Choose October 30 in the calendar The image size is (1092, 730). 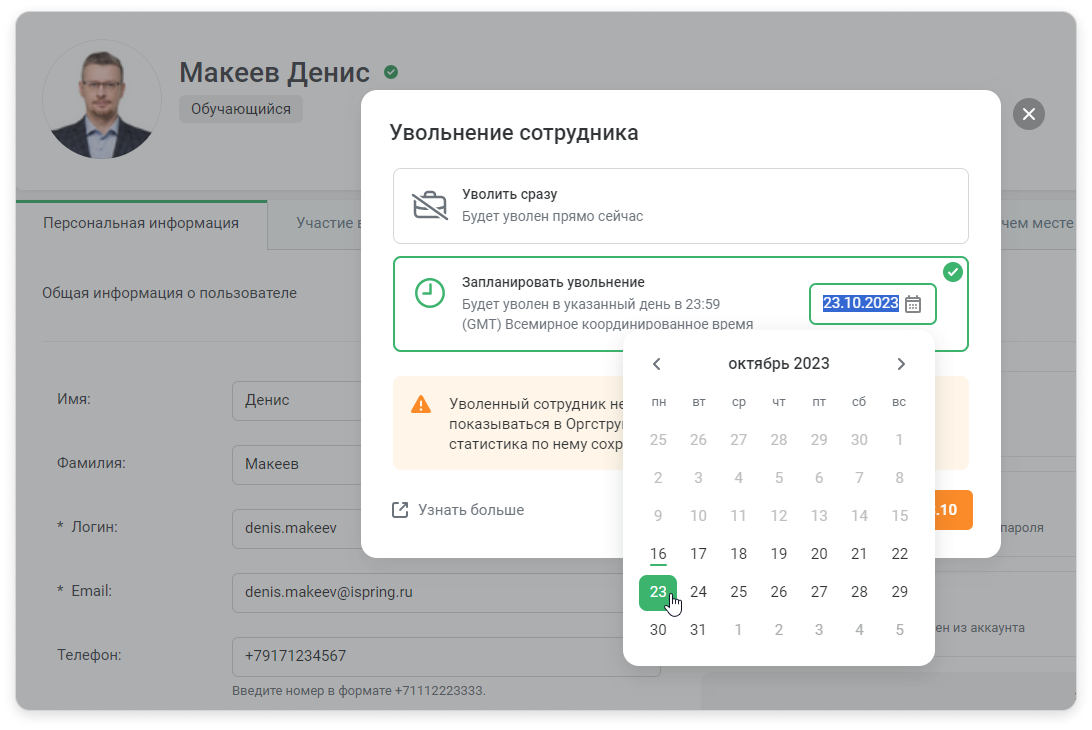pyautogui.click(x=658, y=630)
